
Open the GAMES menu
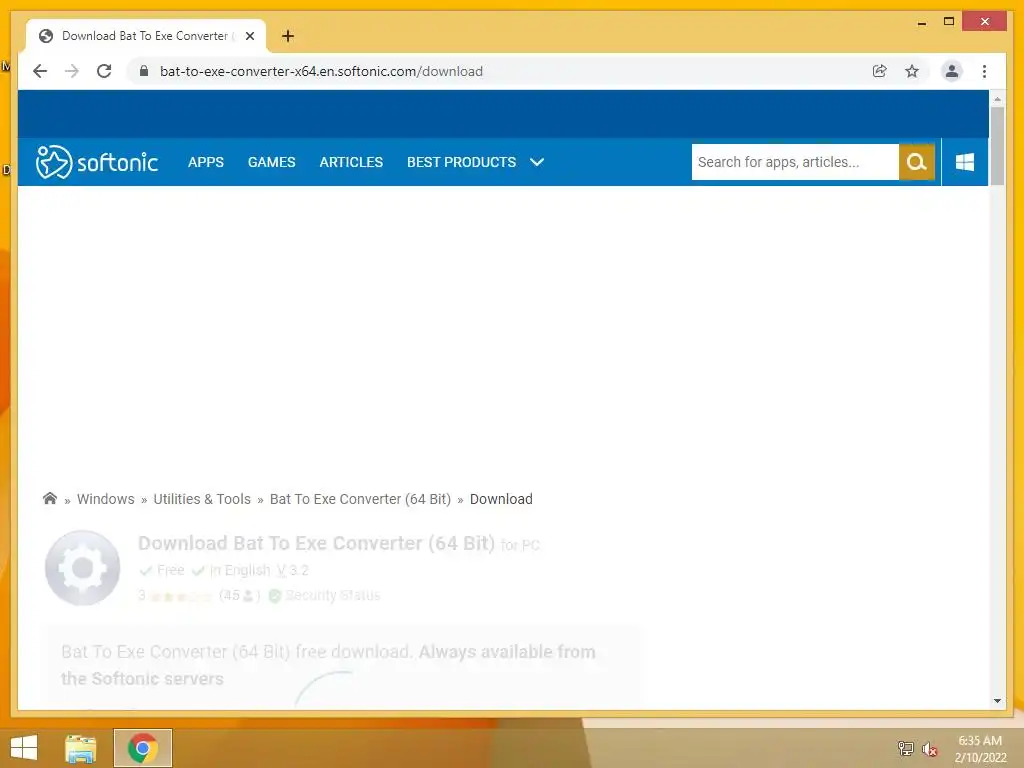272,162
